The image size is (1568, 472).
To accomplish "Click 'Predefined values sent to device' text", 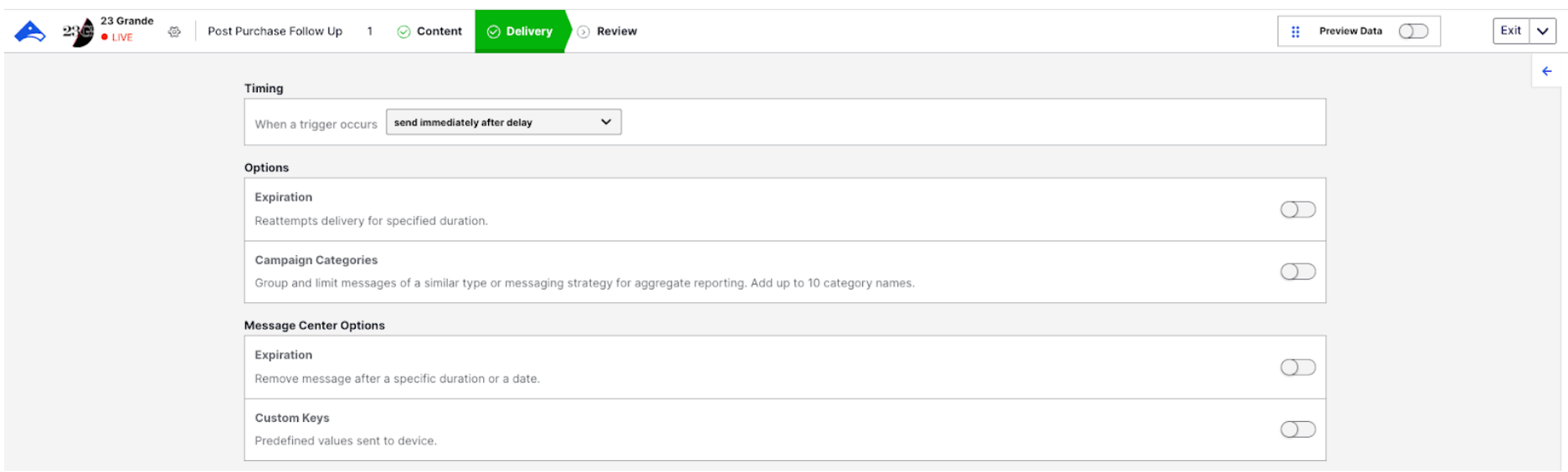I will (x=346, y=441).
